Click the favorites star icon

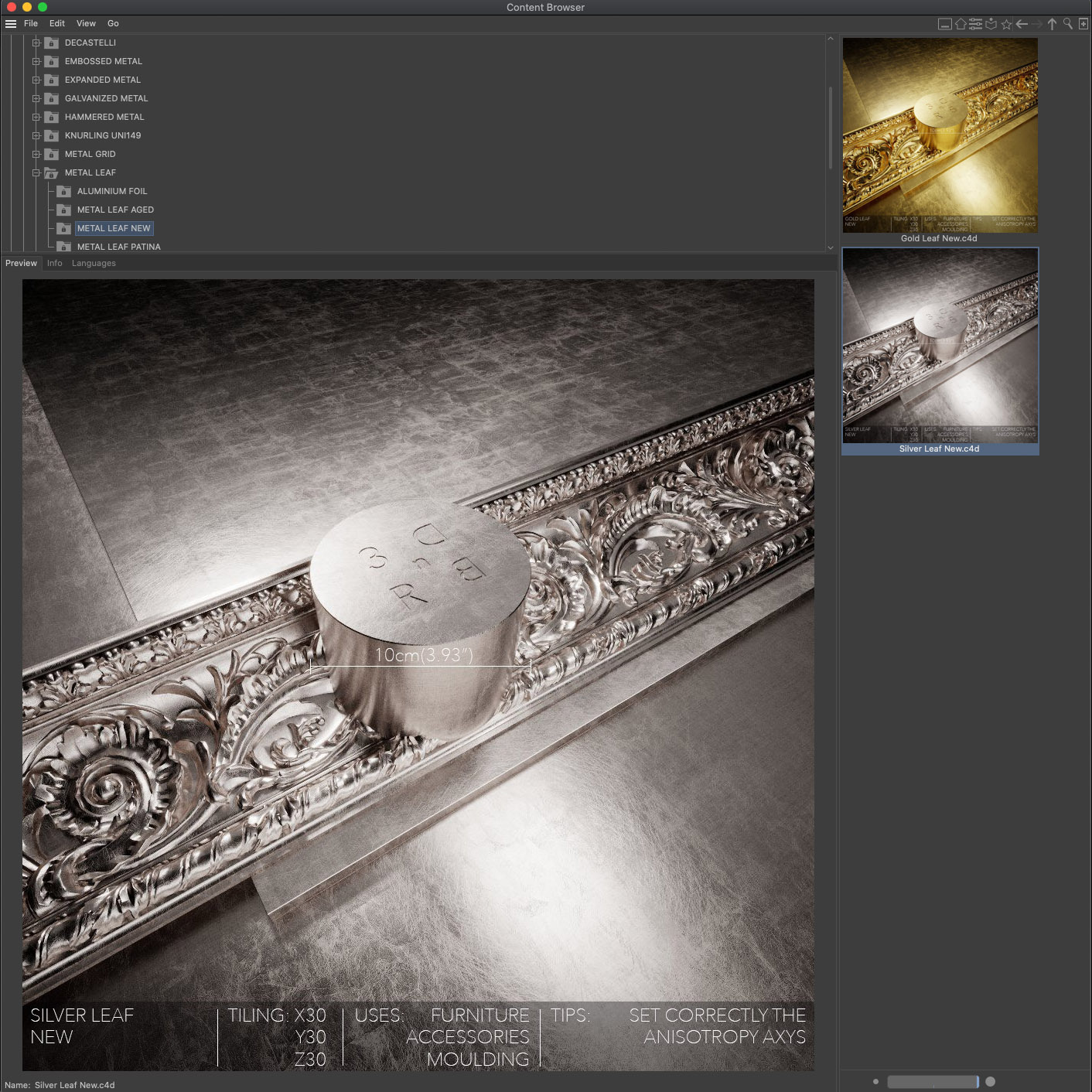[1006, 24]
